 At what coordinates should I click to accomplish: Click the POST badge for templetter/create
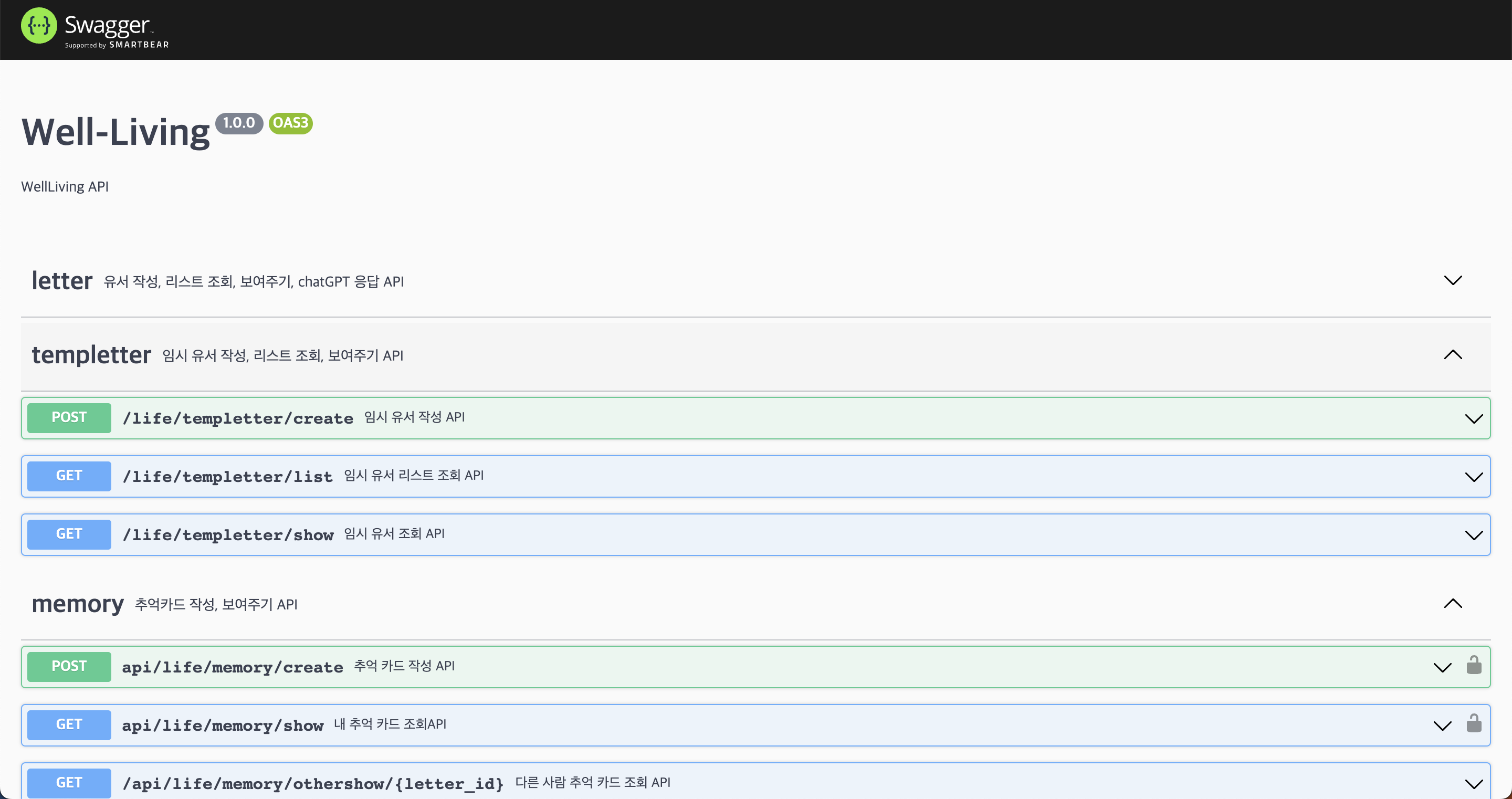click(69, 417)
